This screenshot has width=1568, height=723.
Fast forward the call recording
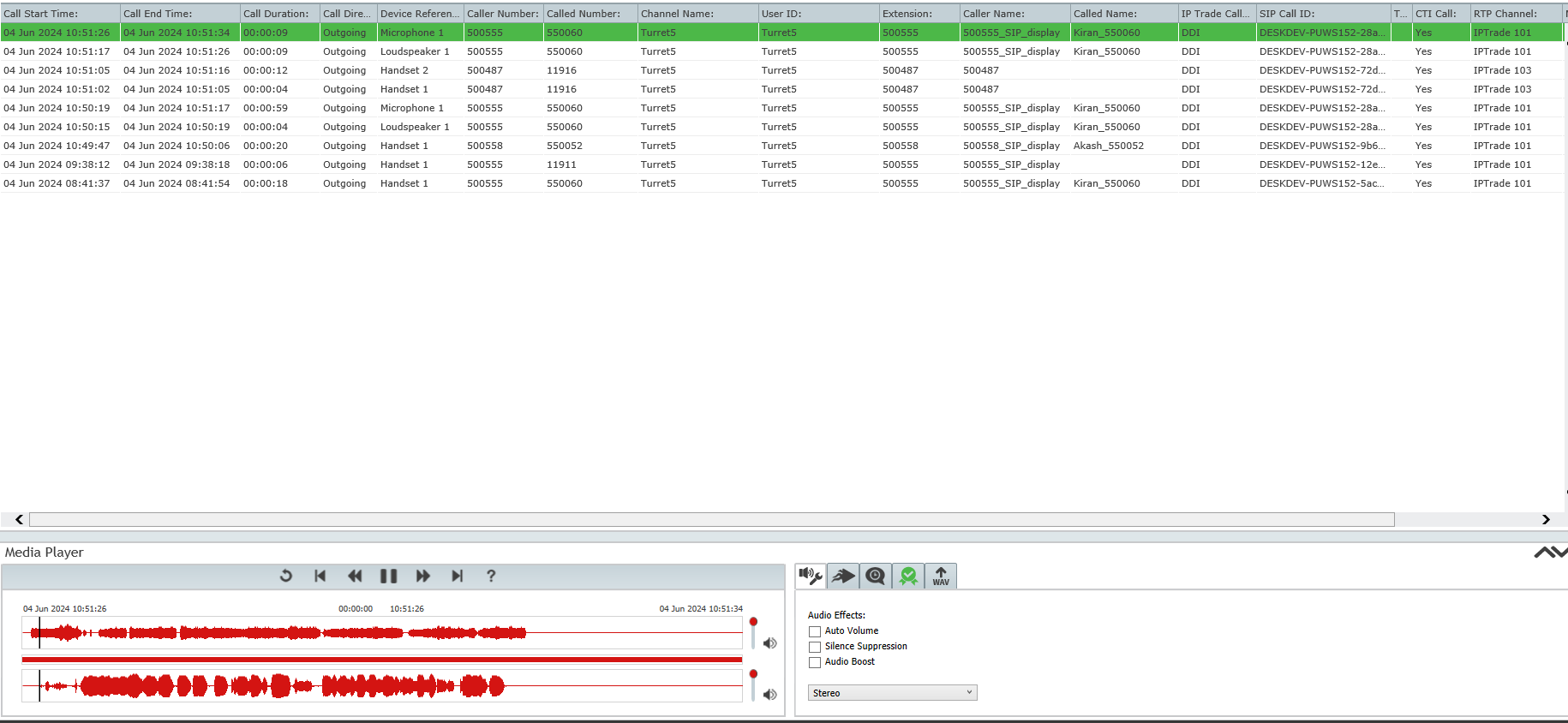[422, 576]
